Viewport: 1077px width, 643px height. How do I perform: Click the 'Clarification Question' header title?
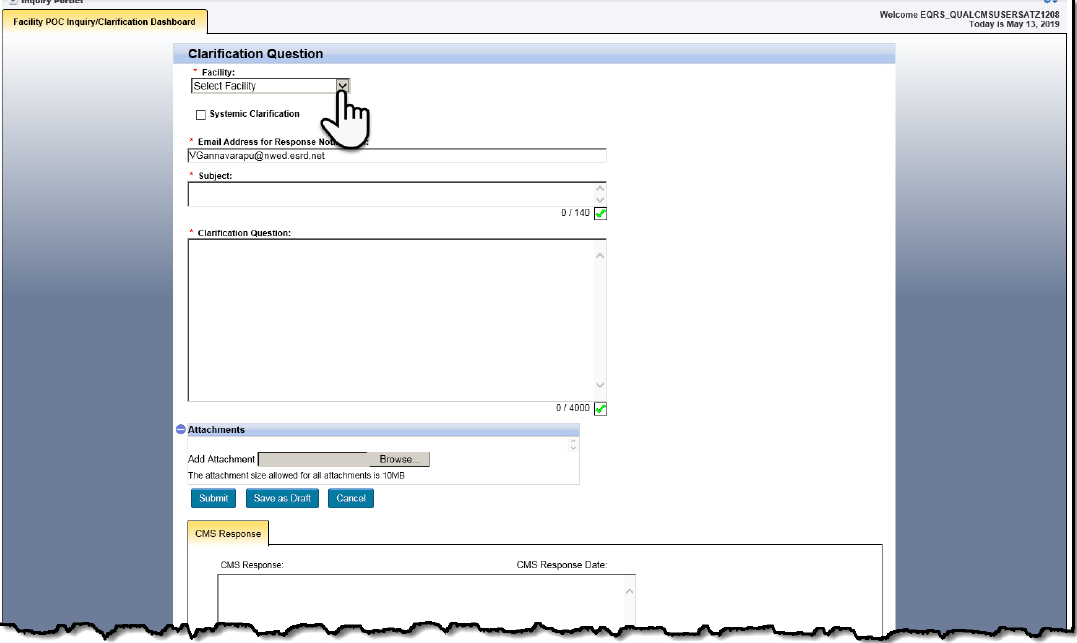[256, 54]
